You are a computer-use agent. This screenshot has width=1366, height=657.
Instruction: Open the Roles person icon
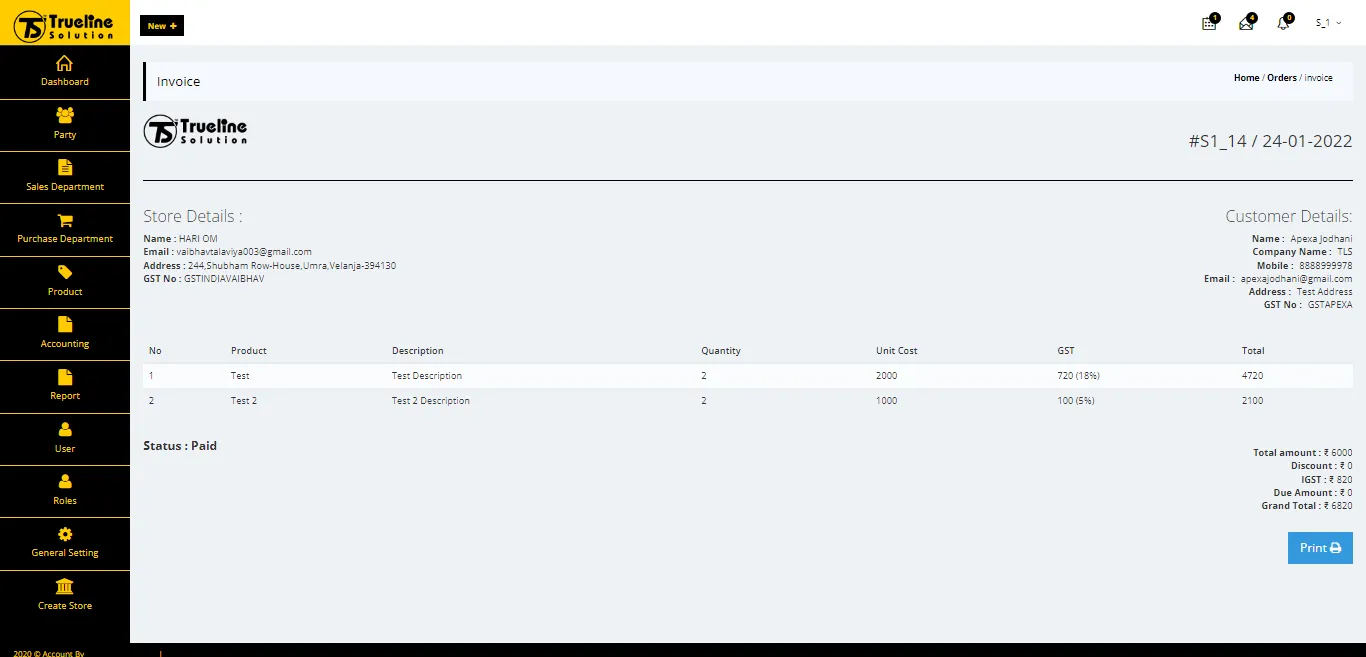tap(65, 481)
